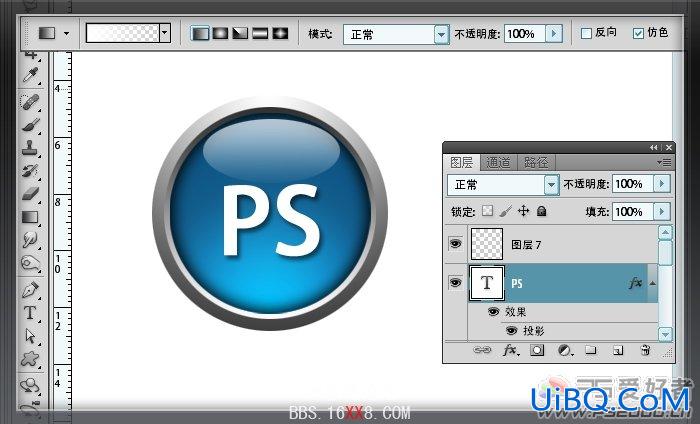Toggle lock transparent pixels
The height and width of the screenshot is (424, 700).
coord(487,211)
